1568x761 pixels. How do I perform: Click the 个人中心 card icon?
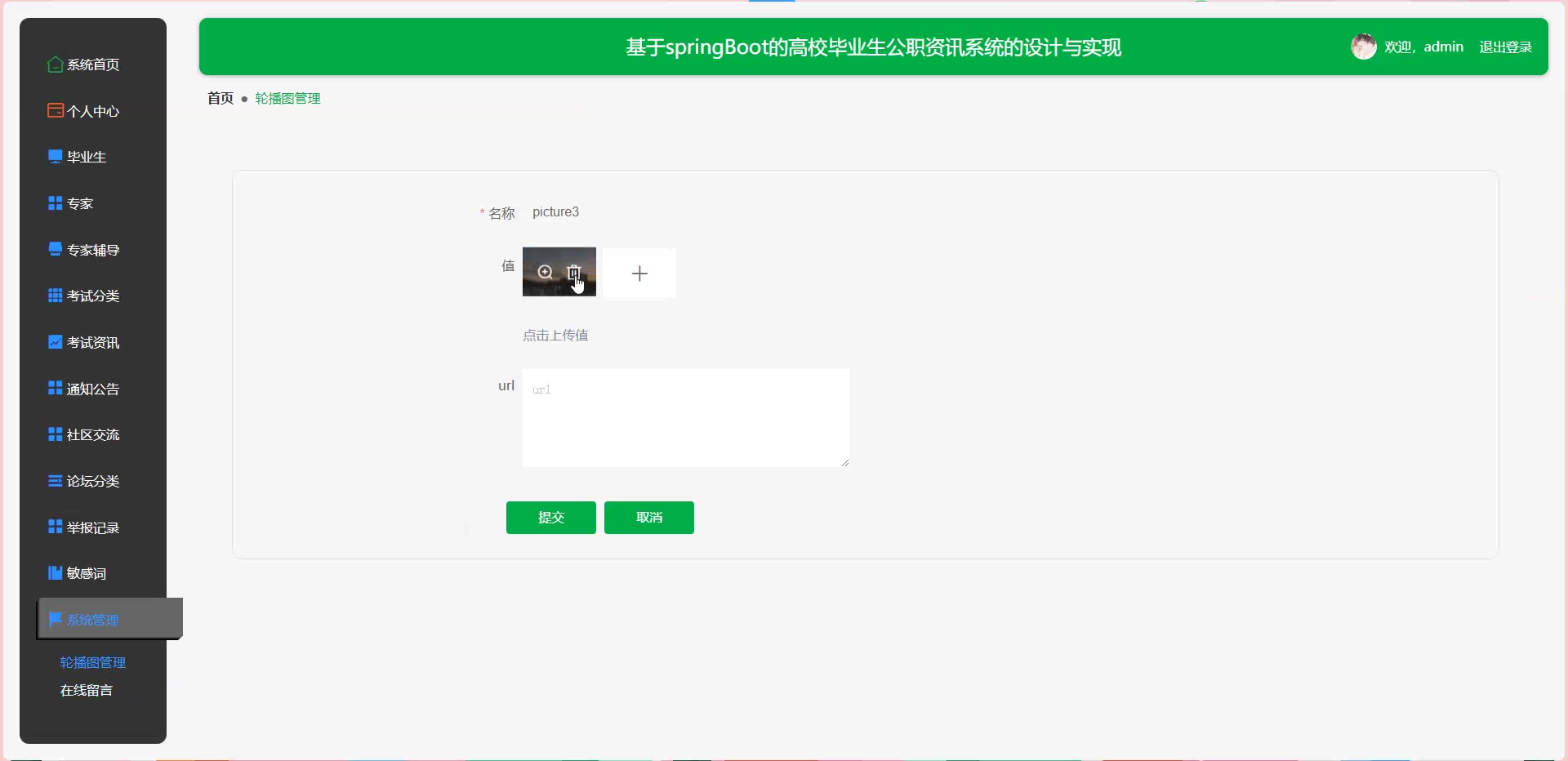(x=55, y=110)
